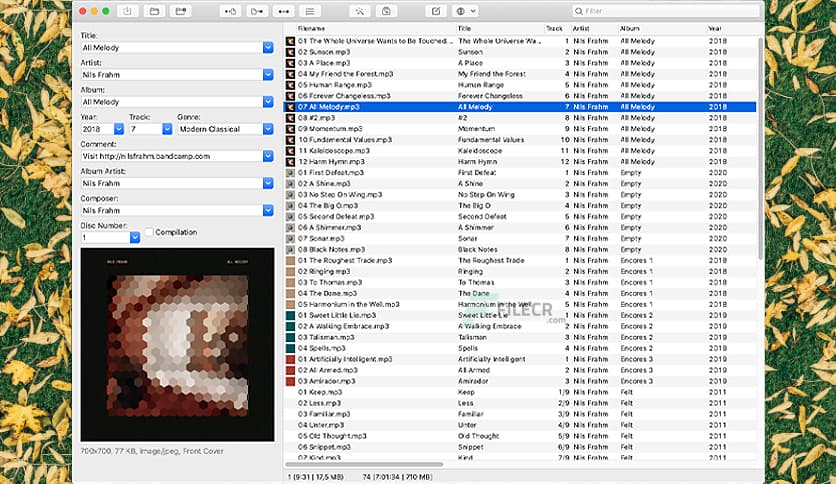Viewport: 836px width, 484px height.
Task: Sort by the Artist column header
Action: (581, 29)
